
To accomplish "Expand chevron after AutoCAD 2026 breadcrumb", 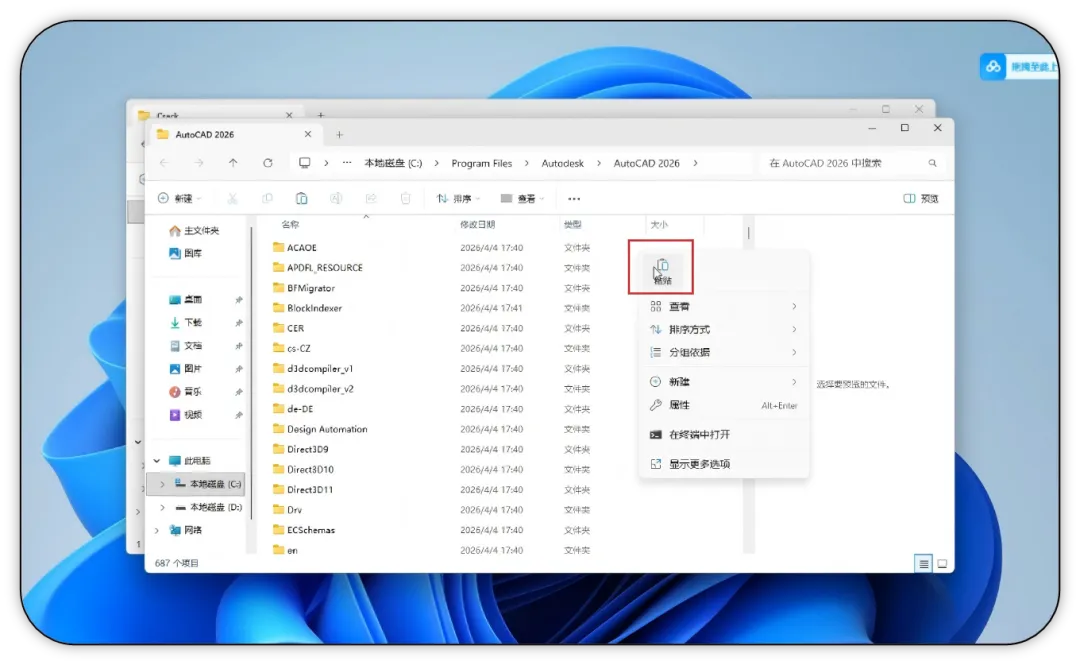I will click(x=695, y=163).
